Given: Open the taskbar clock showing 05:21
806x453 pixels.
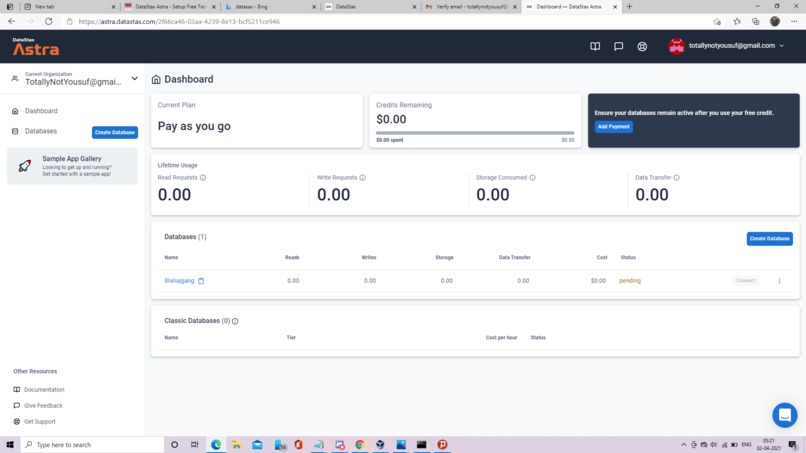Looking at the screenshot, I should pos(768,445).
